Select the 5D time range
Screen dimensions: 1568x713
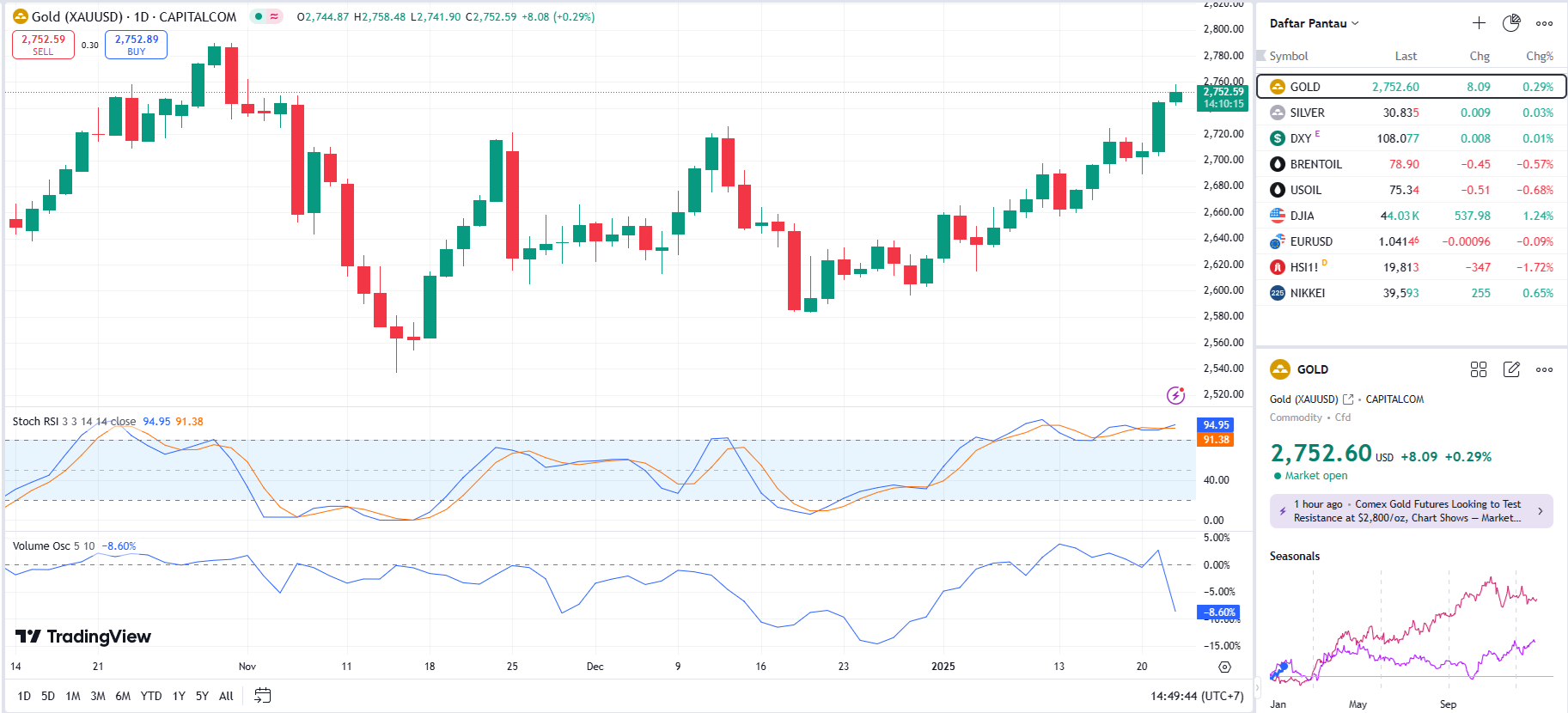[48, 696]
